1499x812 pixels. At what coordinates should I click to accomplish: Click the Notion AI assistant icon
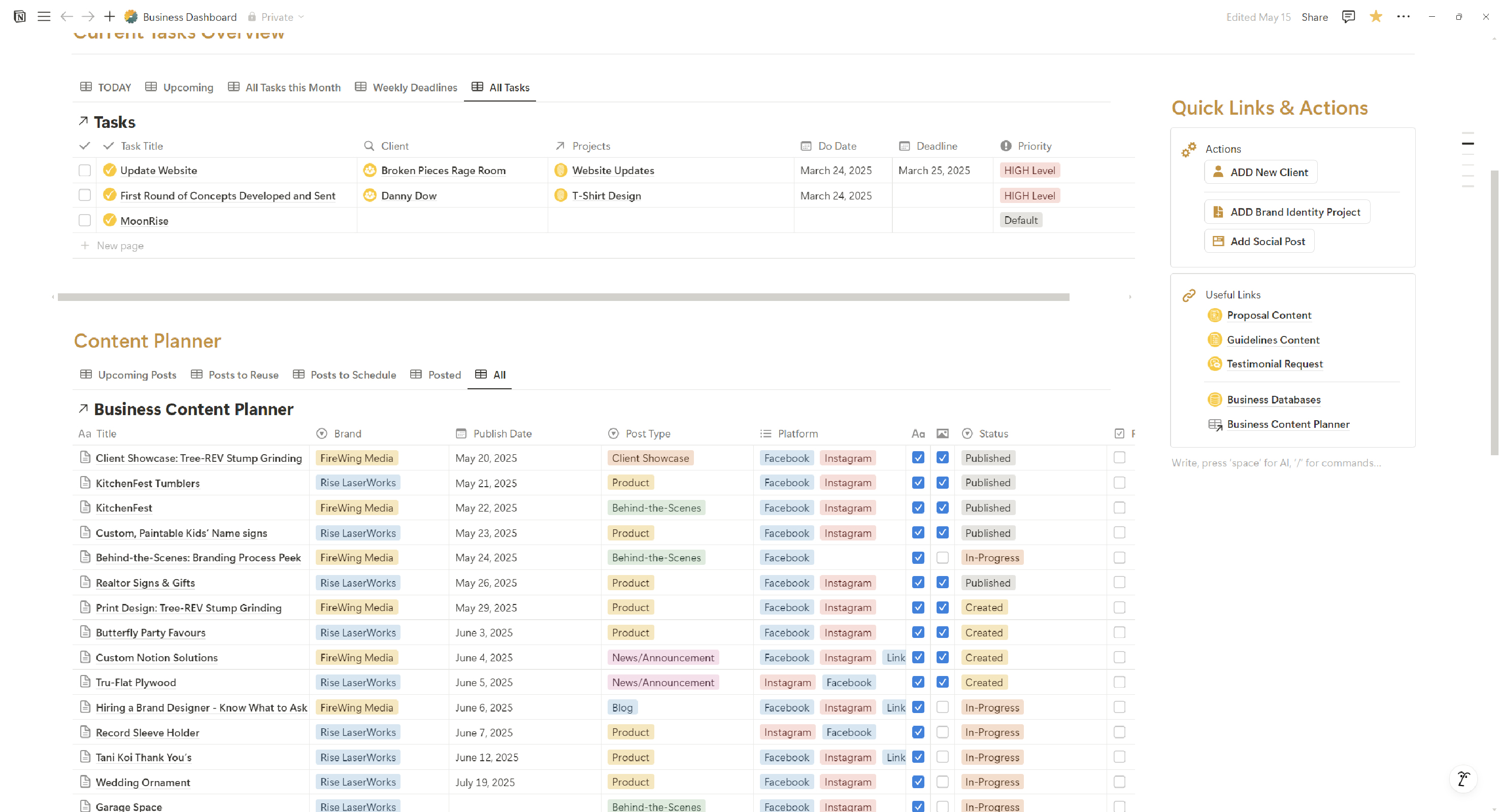(1463, 779)
